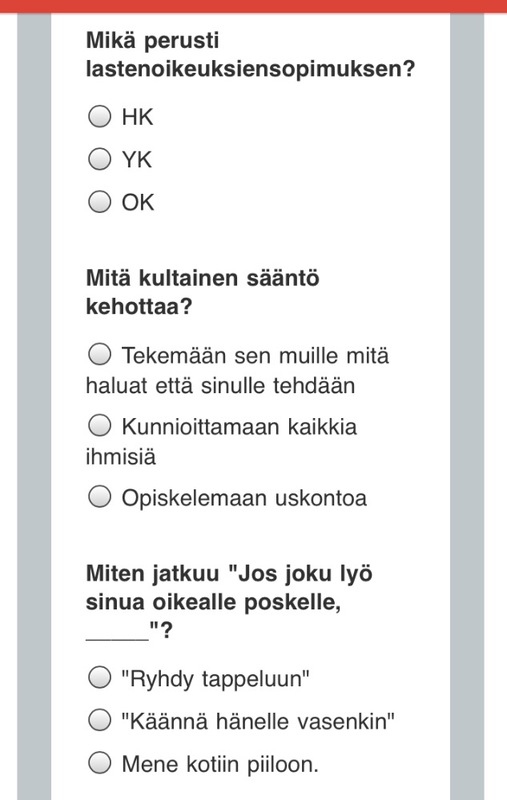Screen dimensions: 507x800
Task: Tap the 'ihmisiä' continuation label text
Action: tap(120, 456)
